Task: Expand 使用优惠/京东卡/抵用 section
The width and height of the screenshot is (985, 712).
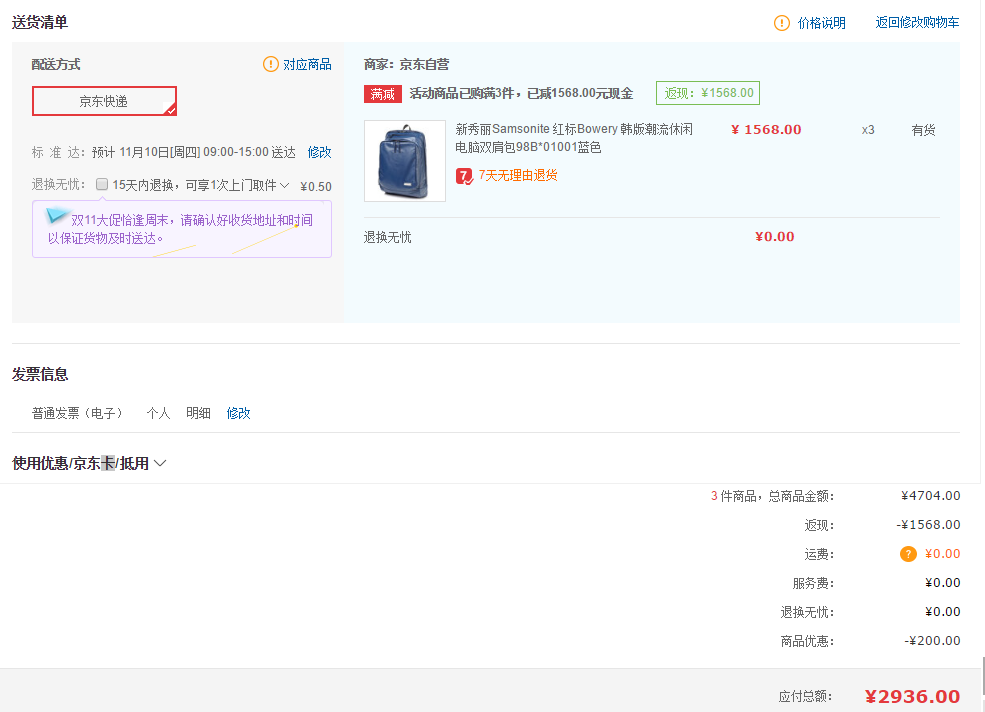Action: pos(89,463)
